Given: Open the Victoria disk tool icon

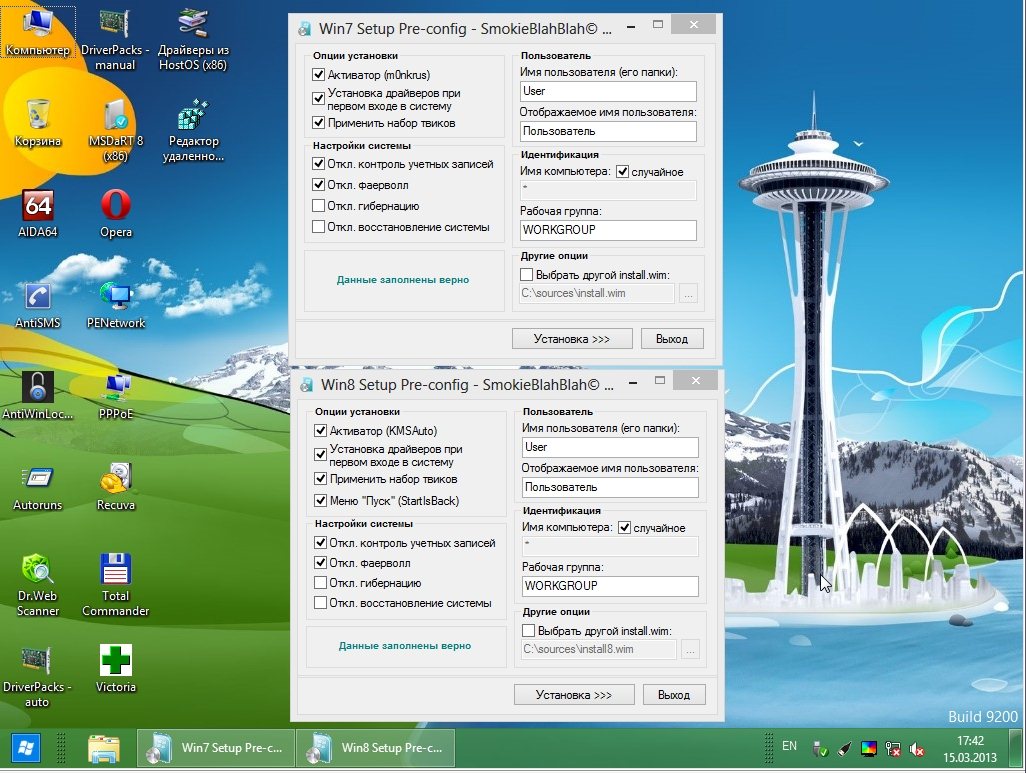Looking at the screenshot, I should [x=116, y=661].
